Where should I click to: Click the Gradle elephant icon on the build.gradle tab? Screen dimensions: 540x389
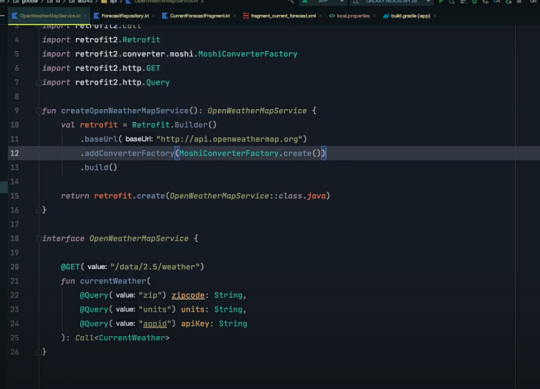[386, 16]
